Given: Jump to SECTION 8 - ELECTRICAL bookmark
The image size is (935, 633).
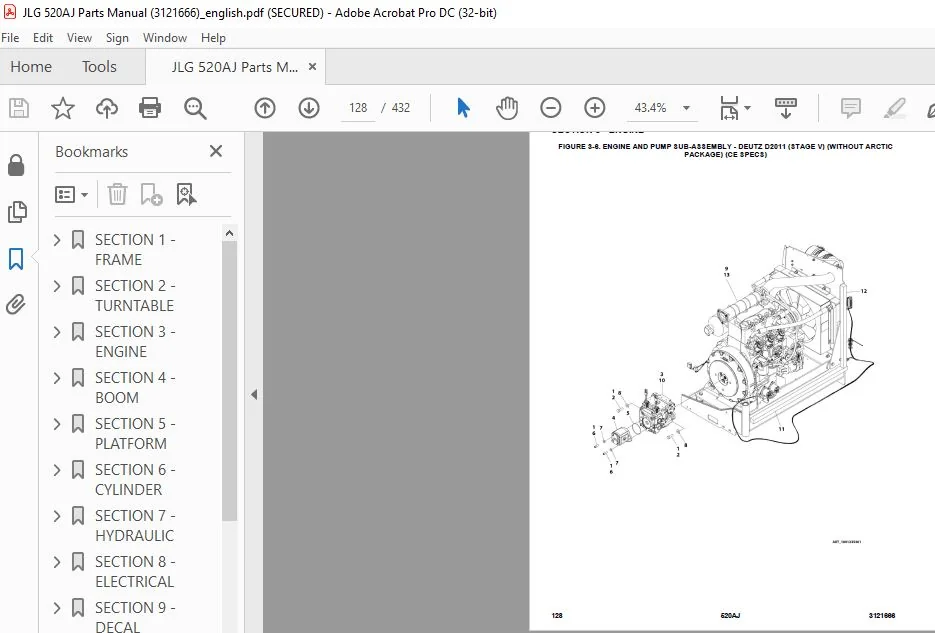Looking at the screenshot, I should [135, 572].
